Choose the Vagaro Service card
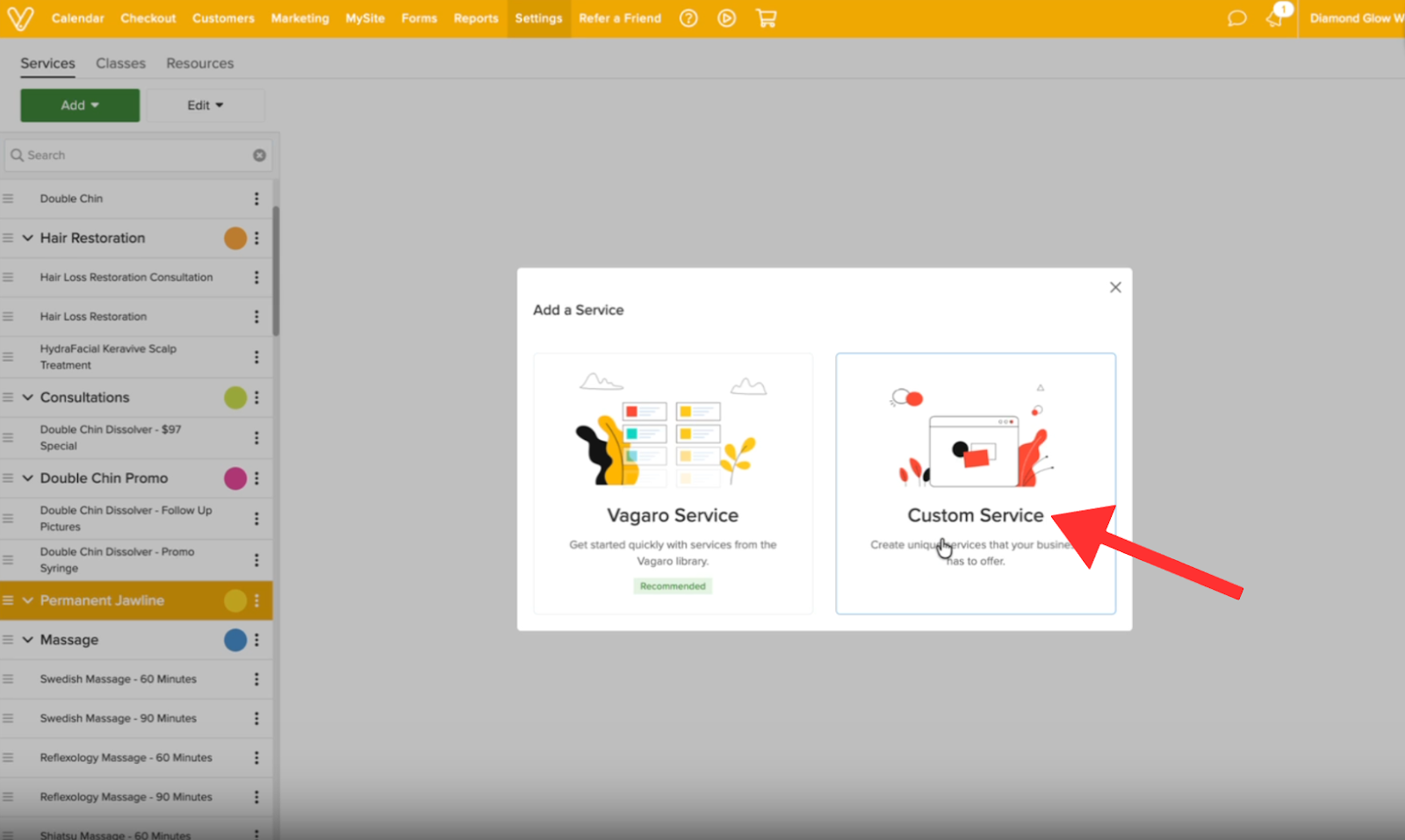1405x840 pixels. pyautogui.click(x=674, y=484)
